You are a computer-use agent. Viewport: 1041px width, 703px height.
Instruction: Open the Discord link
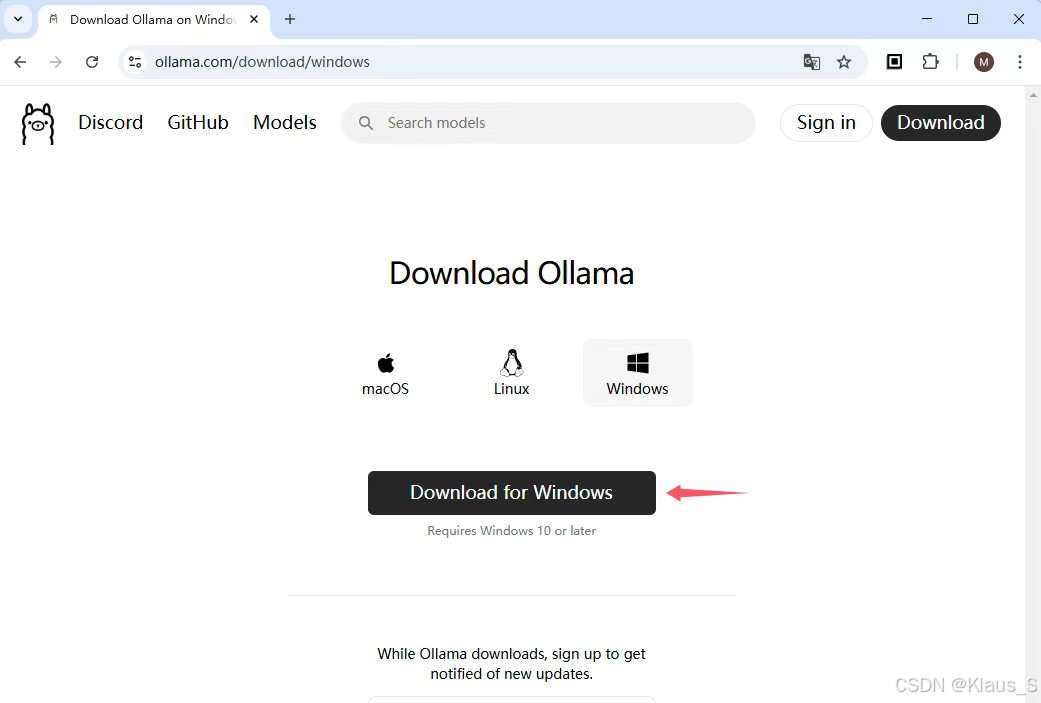click(x=111, y=123)
